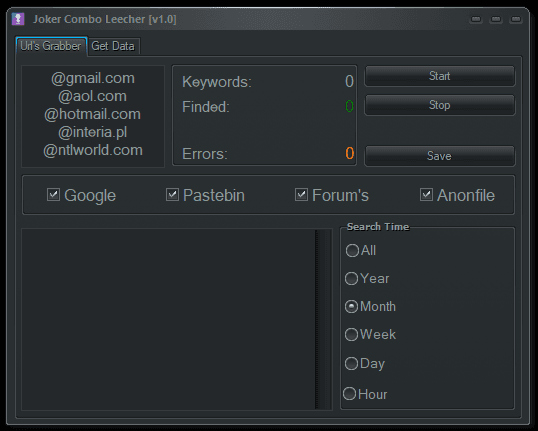Click the @gmail.com keyword entry

coord(93,78)
